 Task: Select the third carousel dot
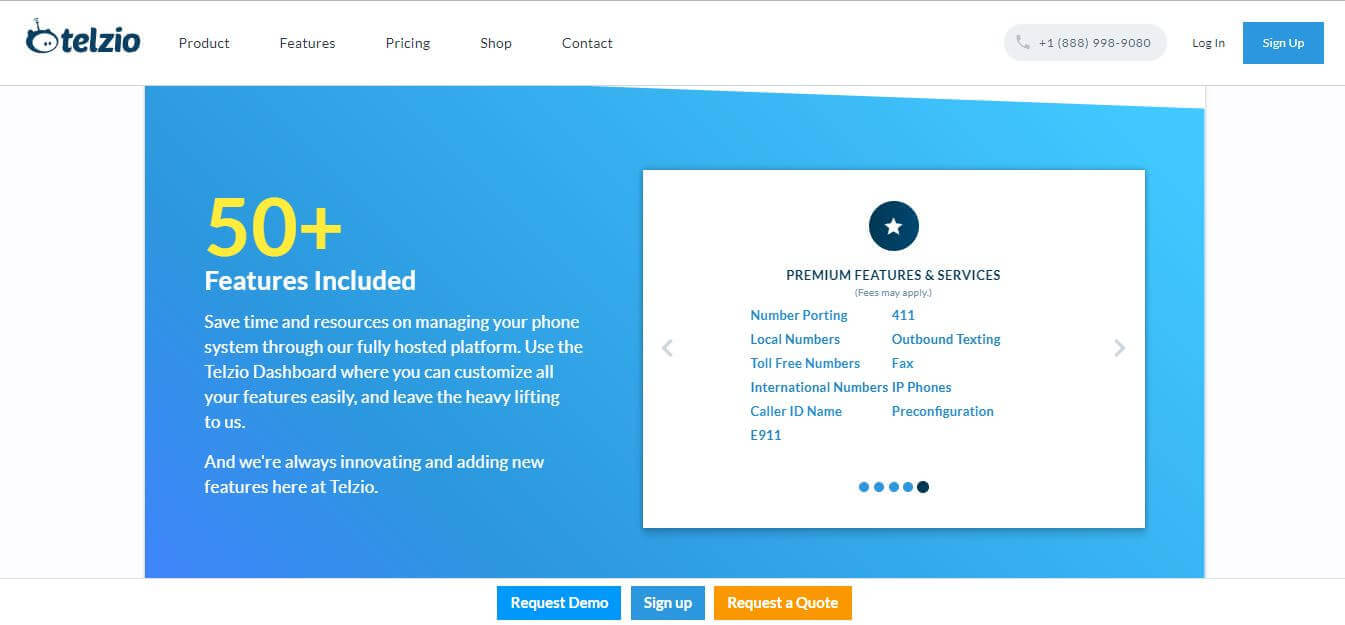click(x=894, y=487)
